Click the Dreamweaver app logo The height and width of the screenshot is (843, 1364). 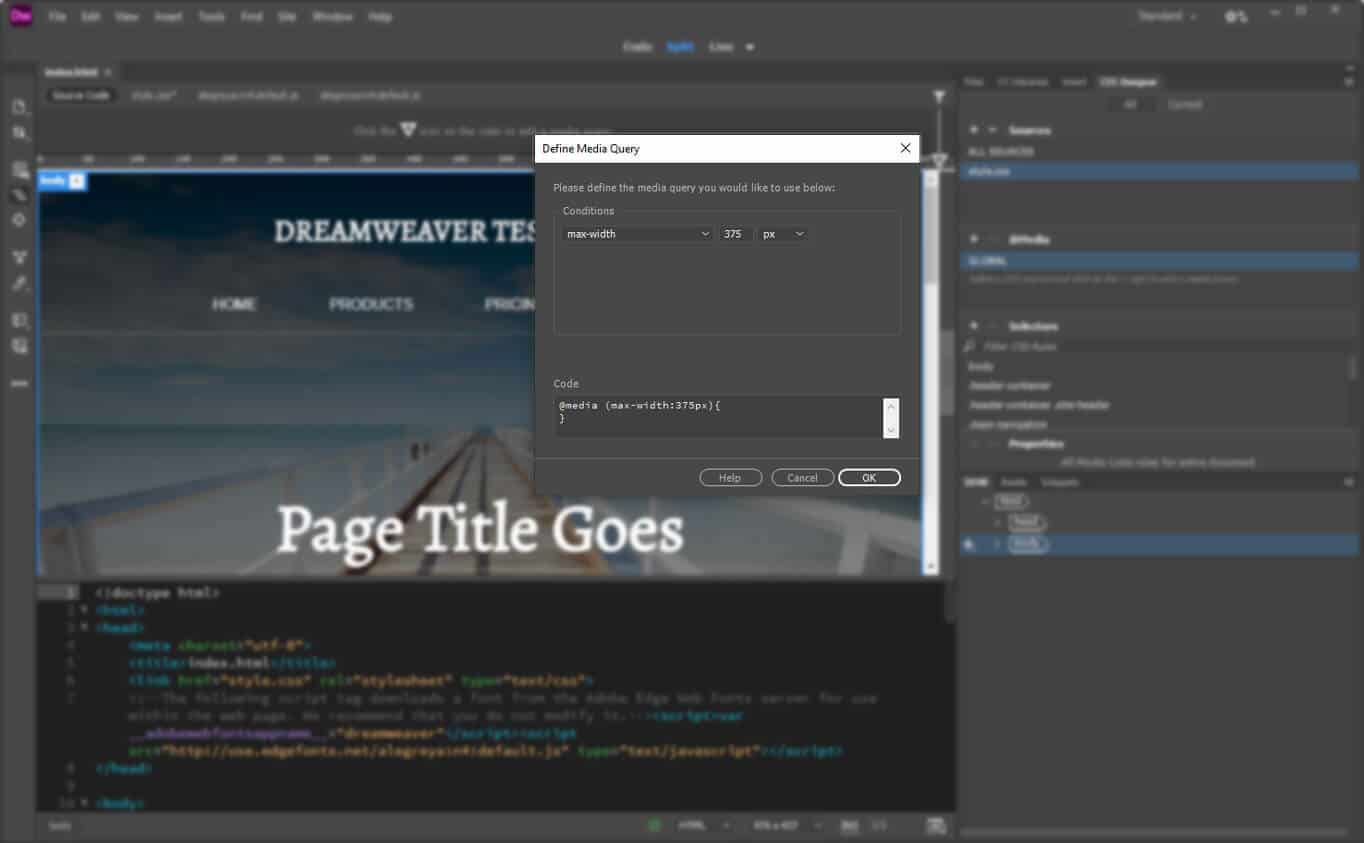click(x=21, y=16)
